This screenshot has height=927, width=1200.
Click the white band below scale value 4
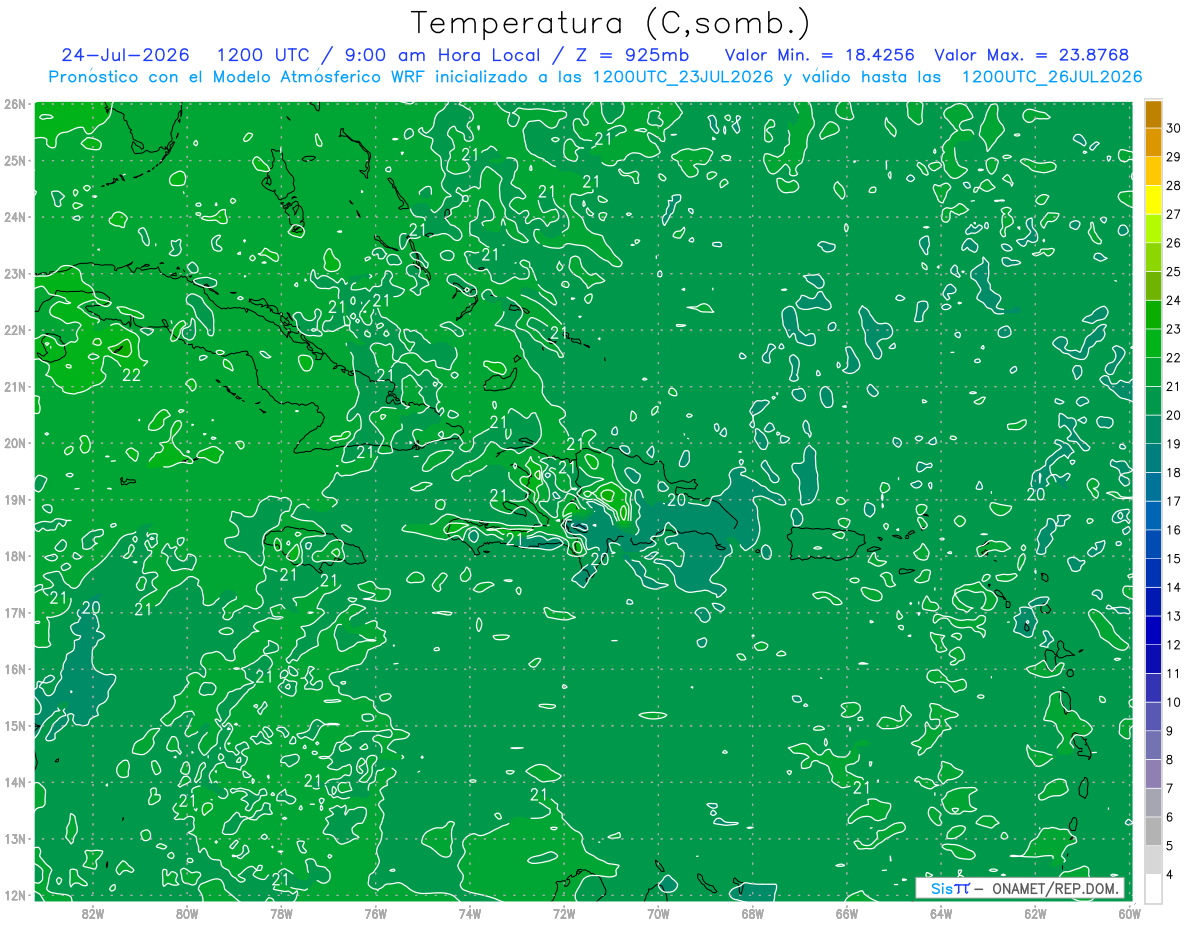coord(1153,888)
